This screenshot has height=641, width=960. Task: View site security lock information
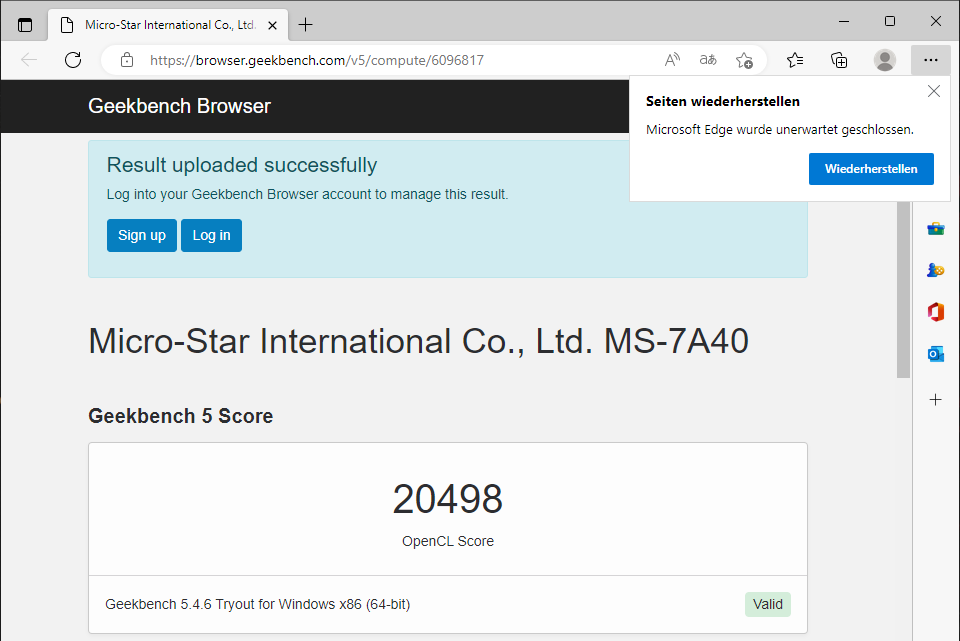click(x=127, y=60)
